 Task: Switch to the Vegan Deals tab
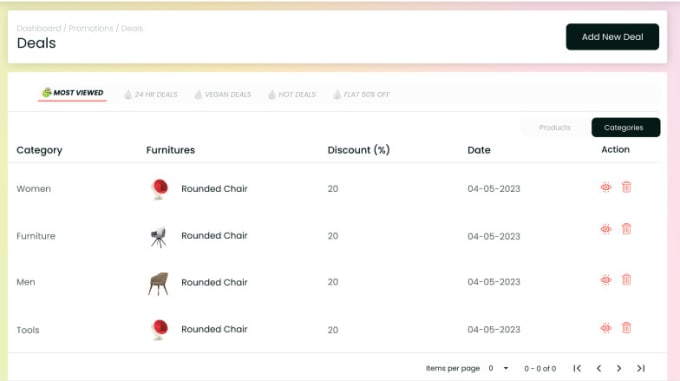click(223, 94)
